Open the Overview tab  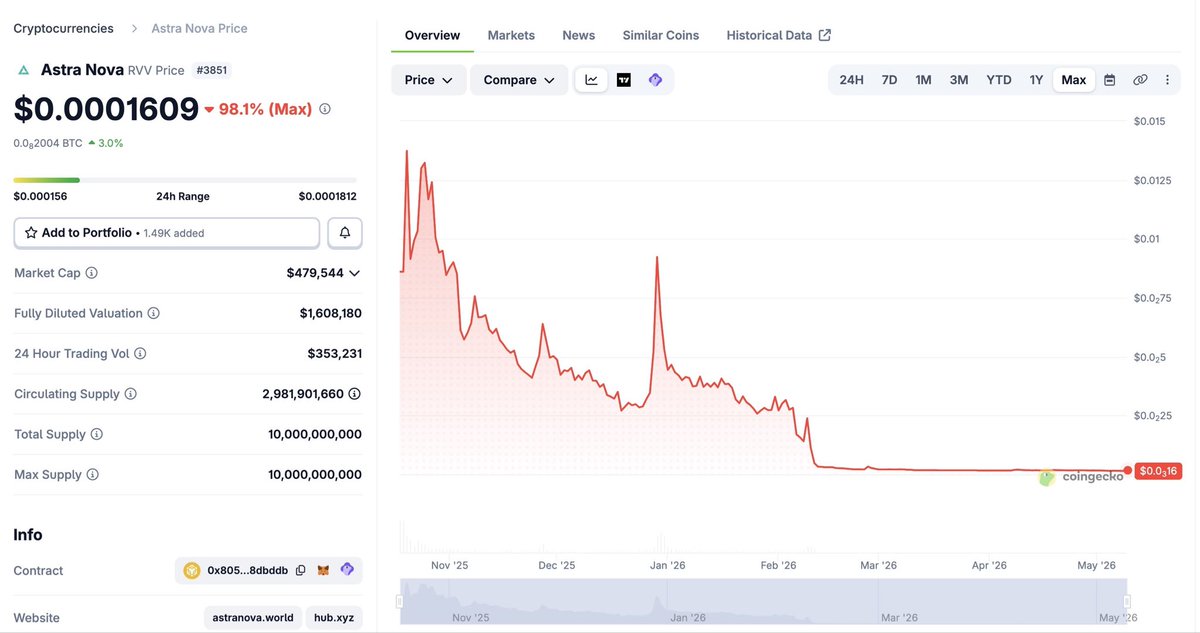pos(432,35)
